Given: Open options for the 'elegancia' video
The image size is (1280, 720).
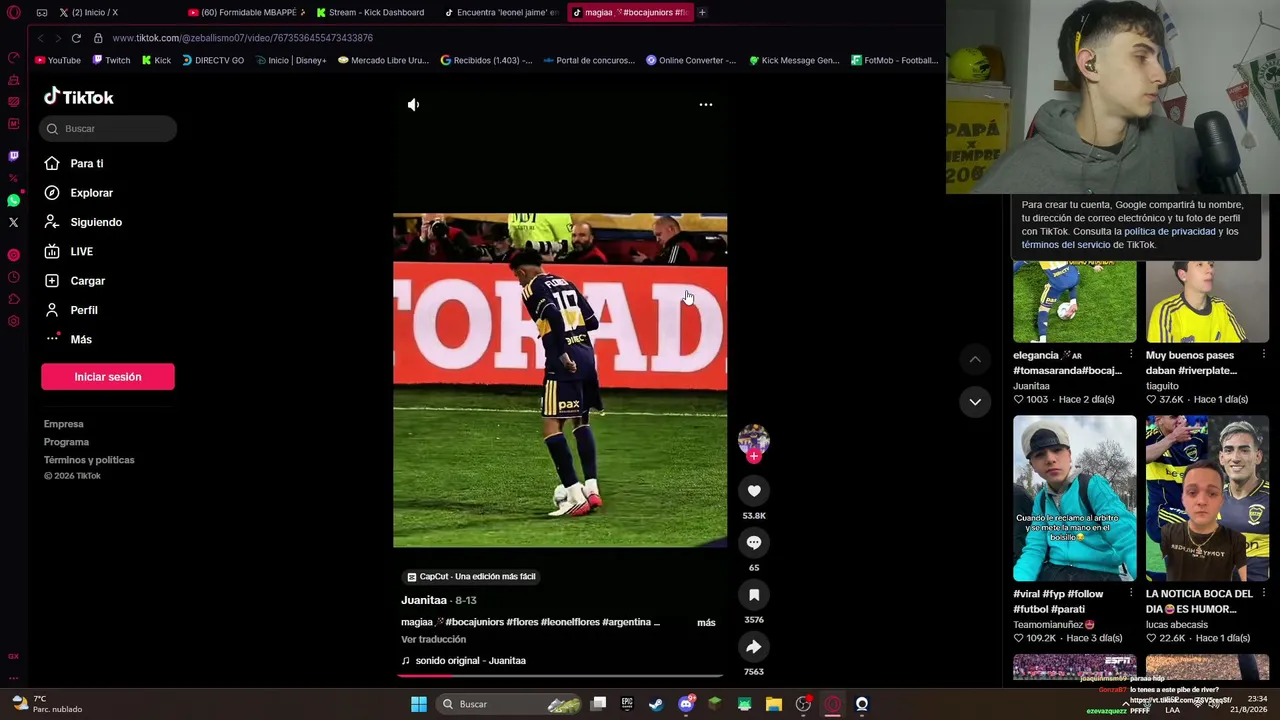Looking at the screenshot, I should 1131,355.
